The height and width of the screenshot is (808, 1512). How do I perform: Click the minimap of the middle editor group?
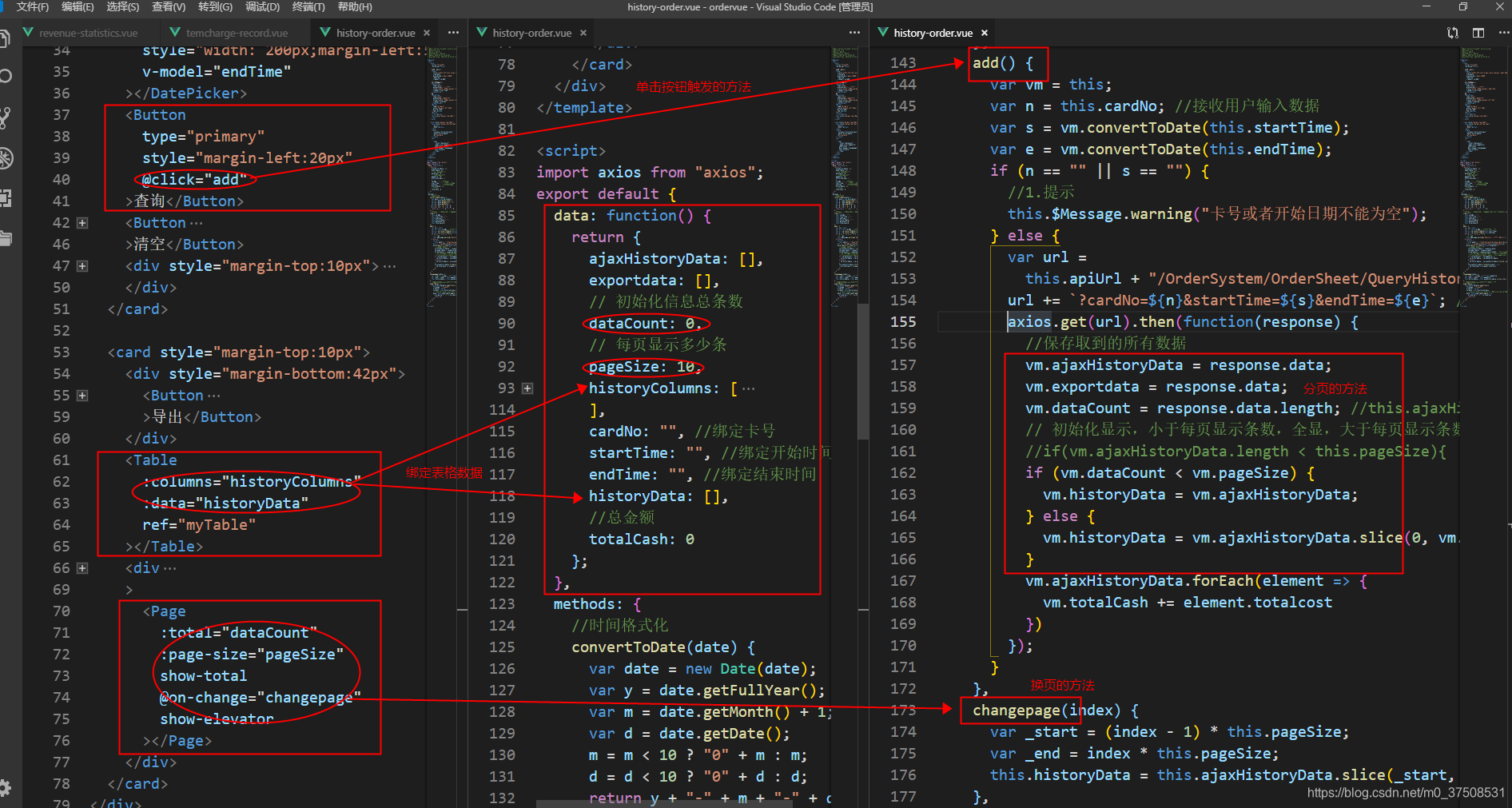tap(844, 176)
